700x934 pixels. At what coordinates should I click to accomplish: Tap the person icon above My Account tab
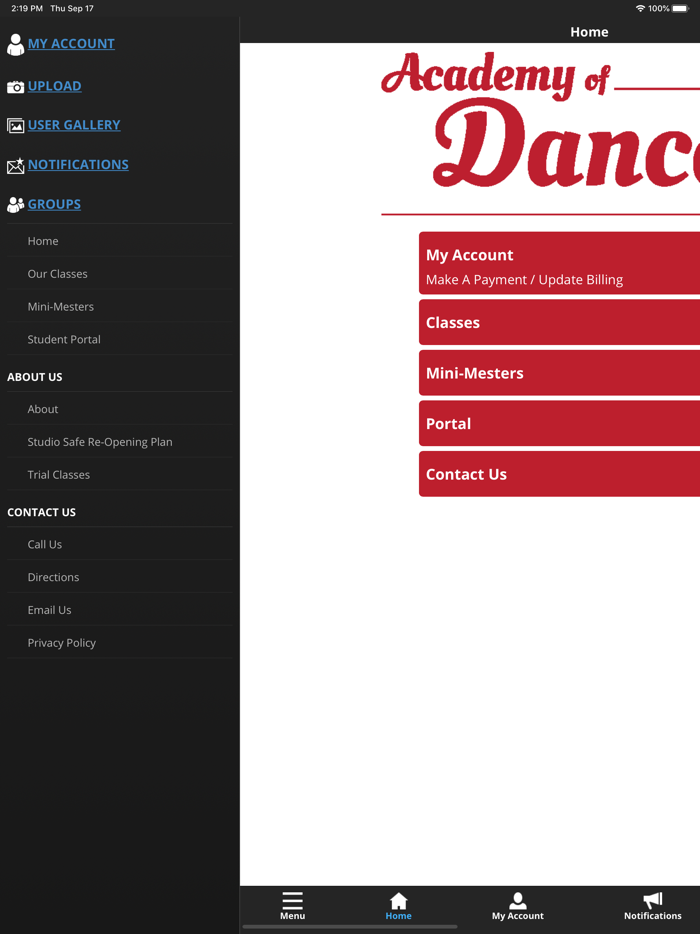518,901
